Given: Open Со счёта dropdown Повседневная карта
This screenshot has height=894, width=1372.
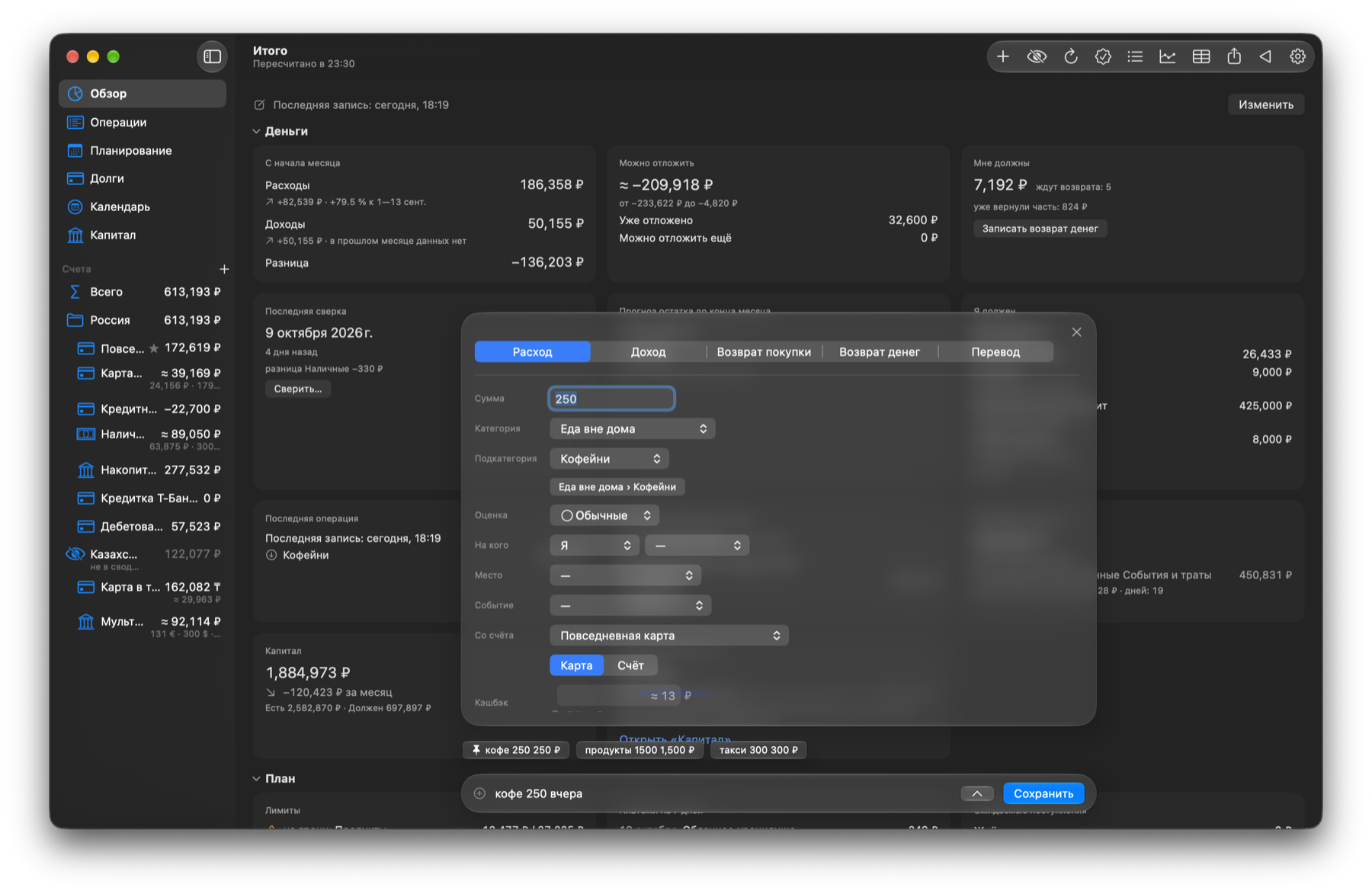Looking at the screenshot, I should 668,636.
